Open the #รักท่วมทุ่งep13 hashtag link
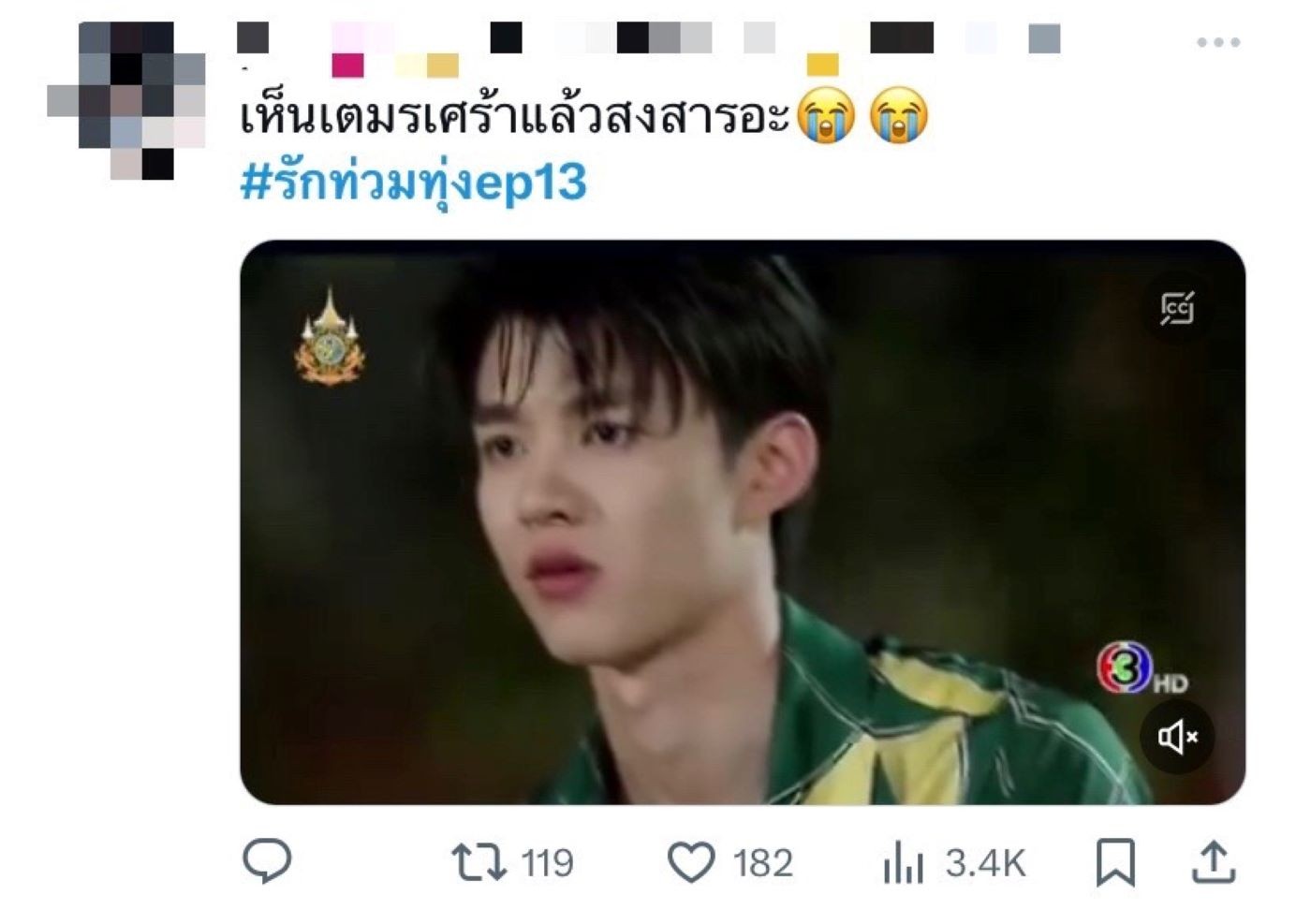The height and width of the screenshot is (924, 1311). tap(413, 183)
